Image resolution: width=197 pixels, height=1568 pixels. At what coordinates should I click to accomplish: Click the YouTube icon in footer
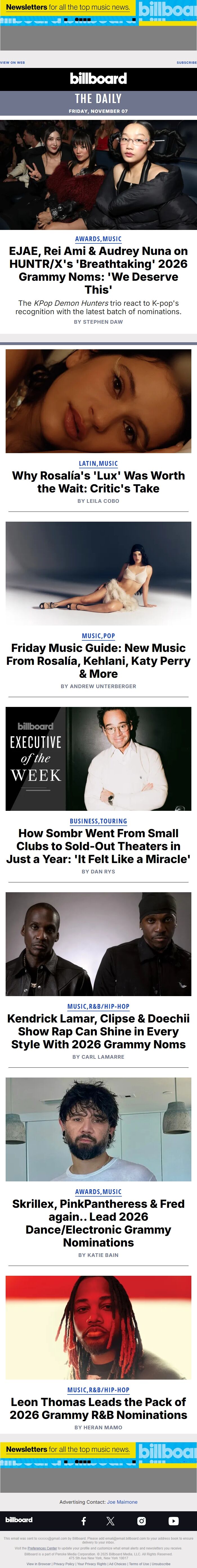point(173,1521)
